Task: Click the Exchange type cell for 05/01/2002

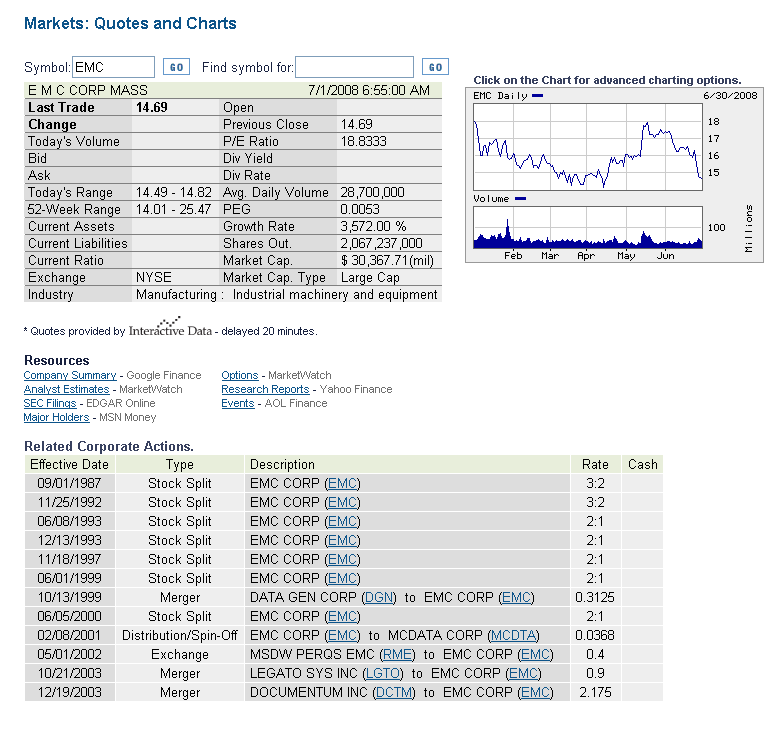Action: [x=179, y=654]
